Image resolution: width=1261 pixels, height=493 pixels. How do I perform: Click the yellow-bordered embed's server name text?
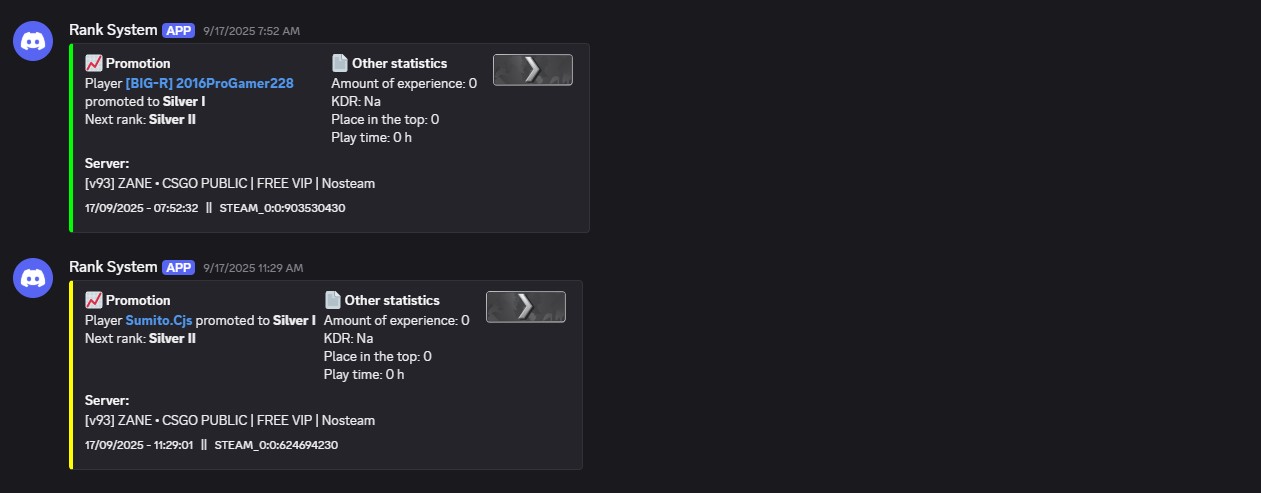pyautogui.click(x=230, y=421)
